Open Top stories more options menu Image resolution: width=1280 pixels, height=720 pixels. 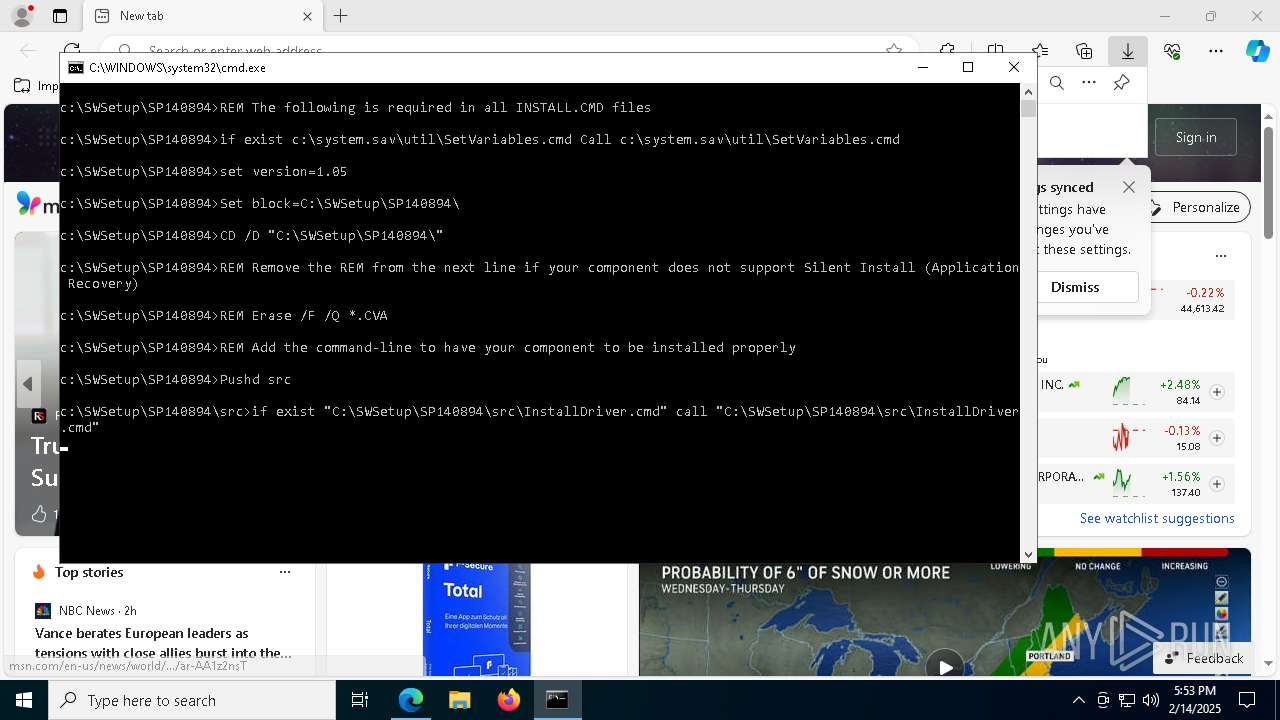click(285, 572)
